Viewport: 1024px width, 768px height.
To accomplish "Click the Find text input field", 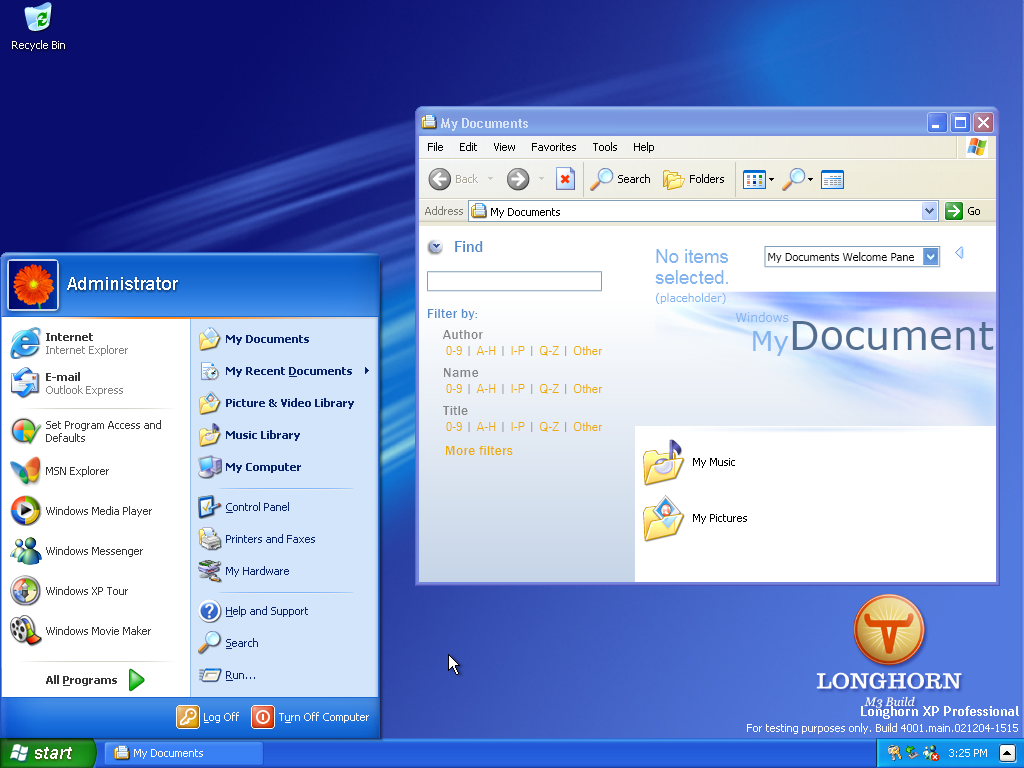I will (x=514, y=282).
